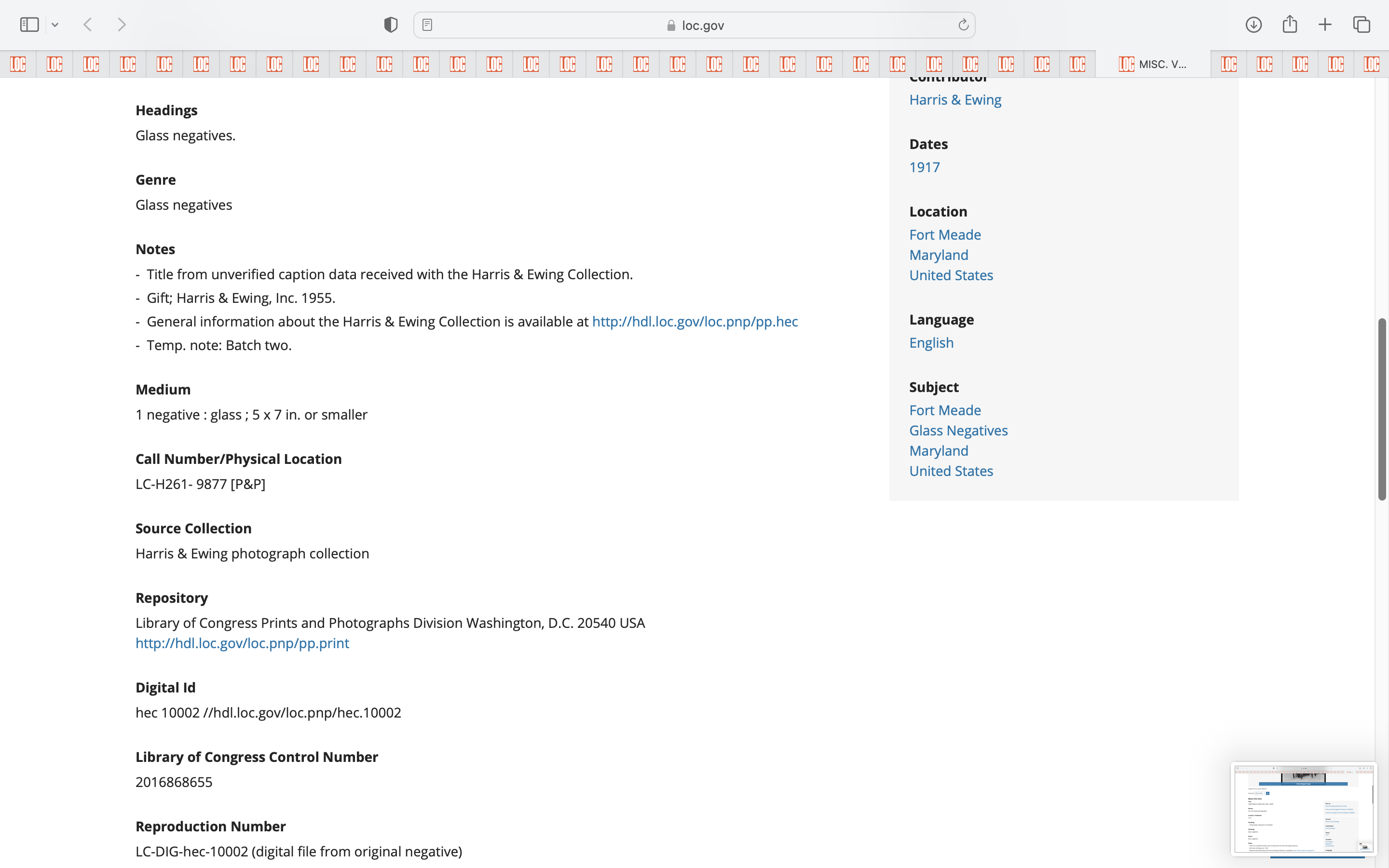Viewport: 1389px width, 868px height.
Task: Go back to previous page
Action: pos(88,25)
